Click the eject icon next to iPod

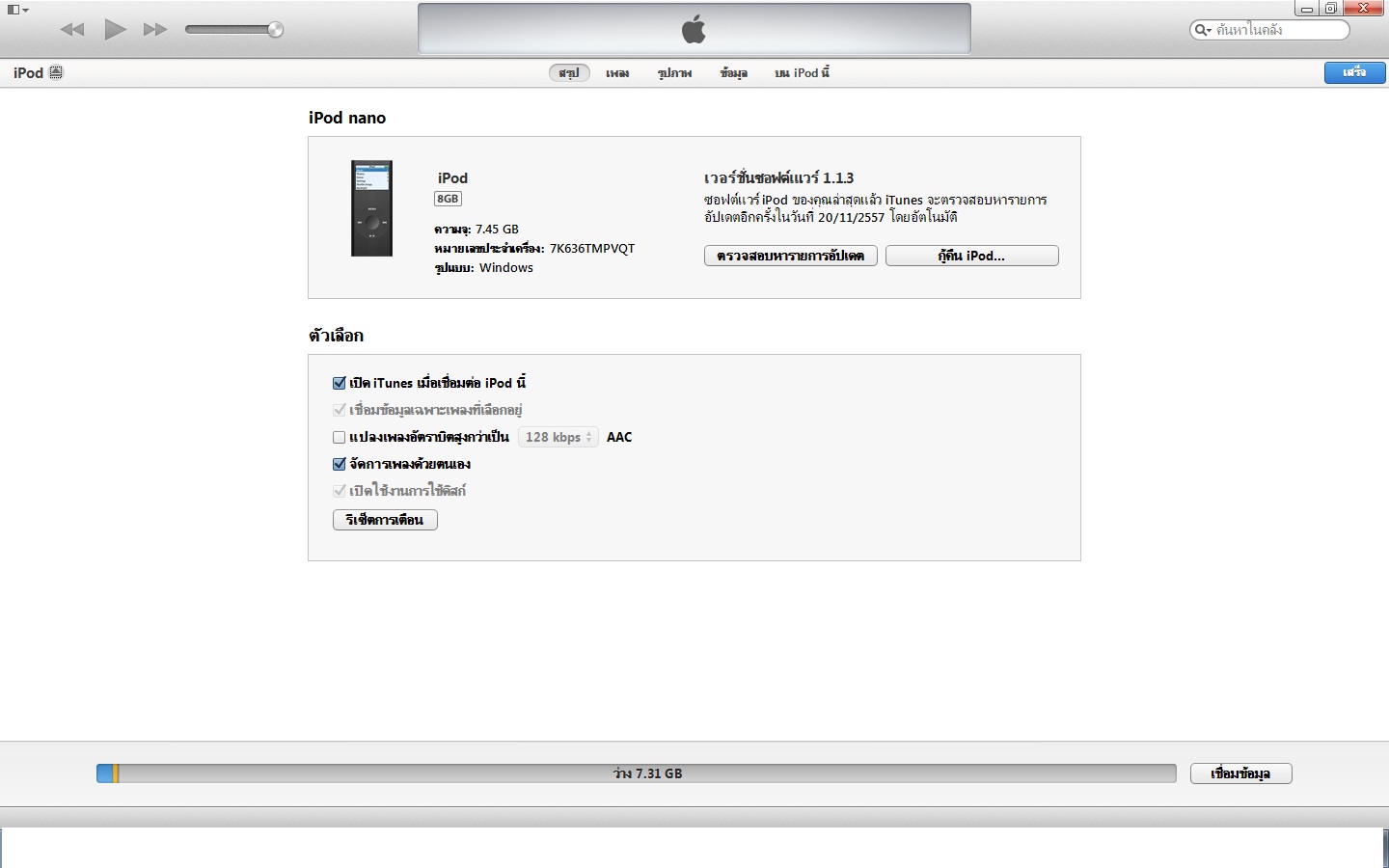[x=56, y=72]
